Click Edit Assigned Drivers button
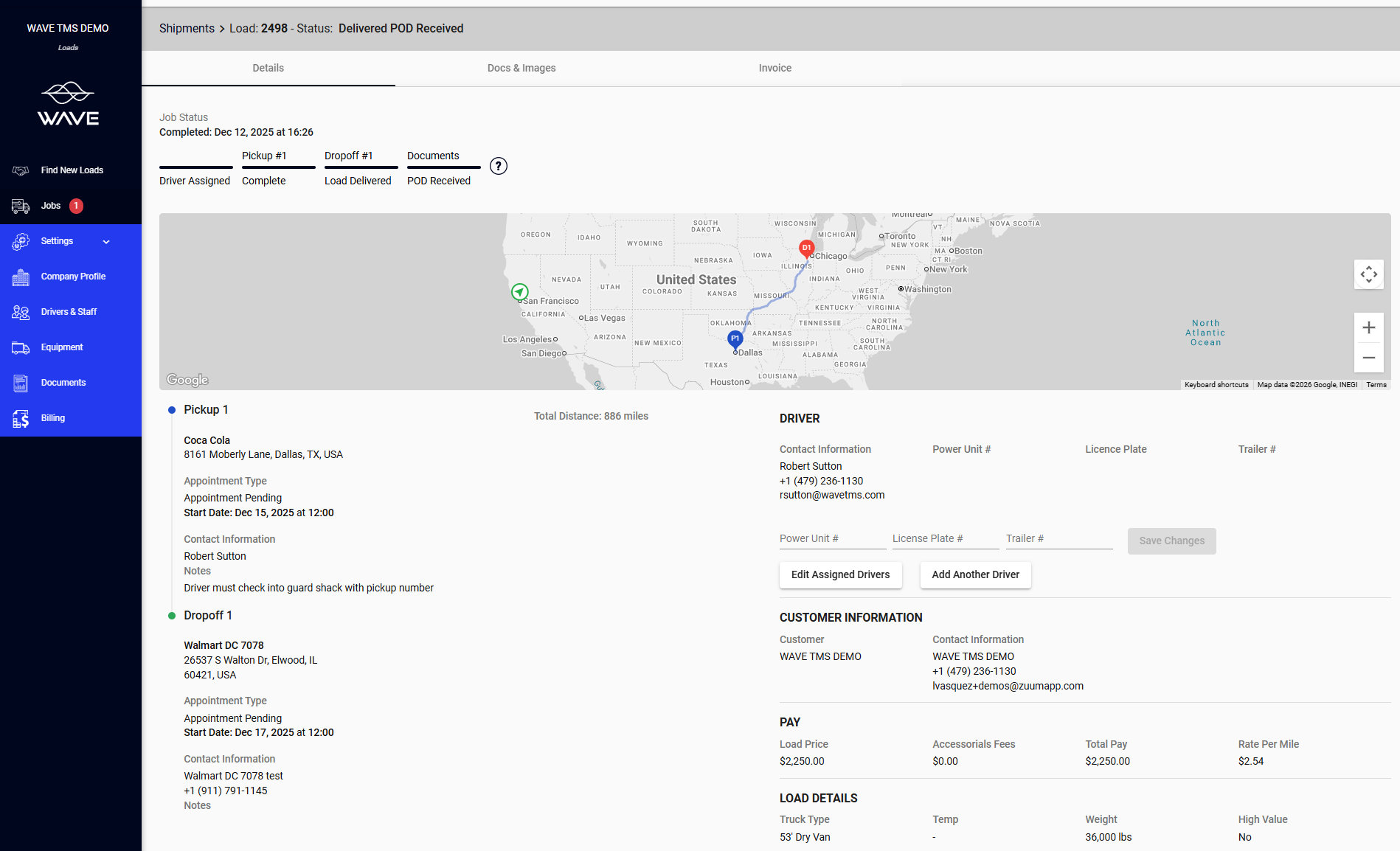This screenshot has width=1400, height=851. 840,574
